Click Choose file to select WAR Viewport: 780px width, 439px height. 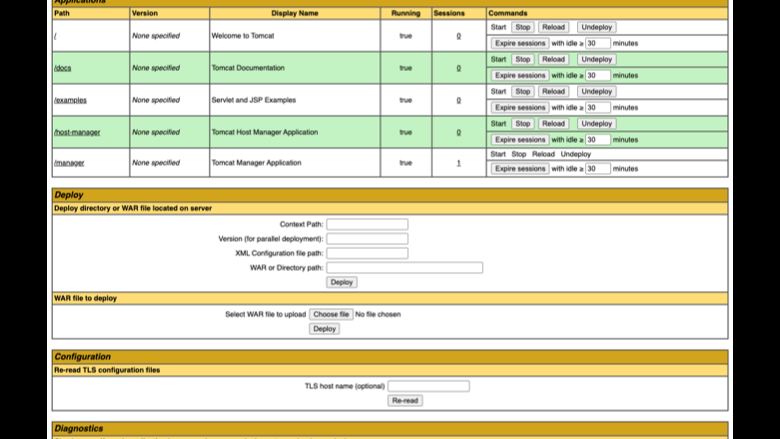pyautogui.click(x=331, y=314)
